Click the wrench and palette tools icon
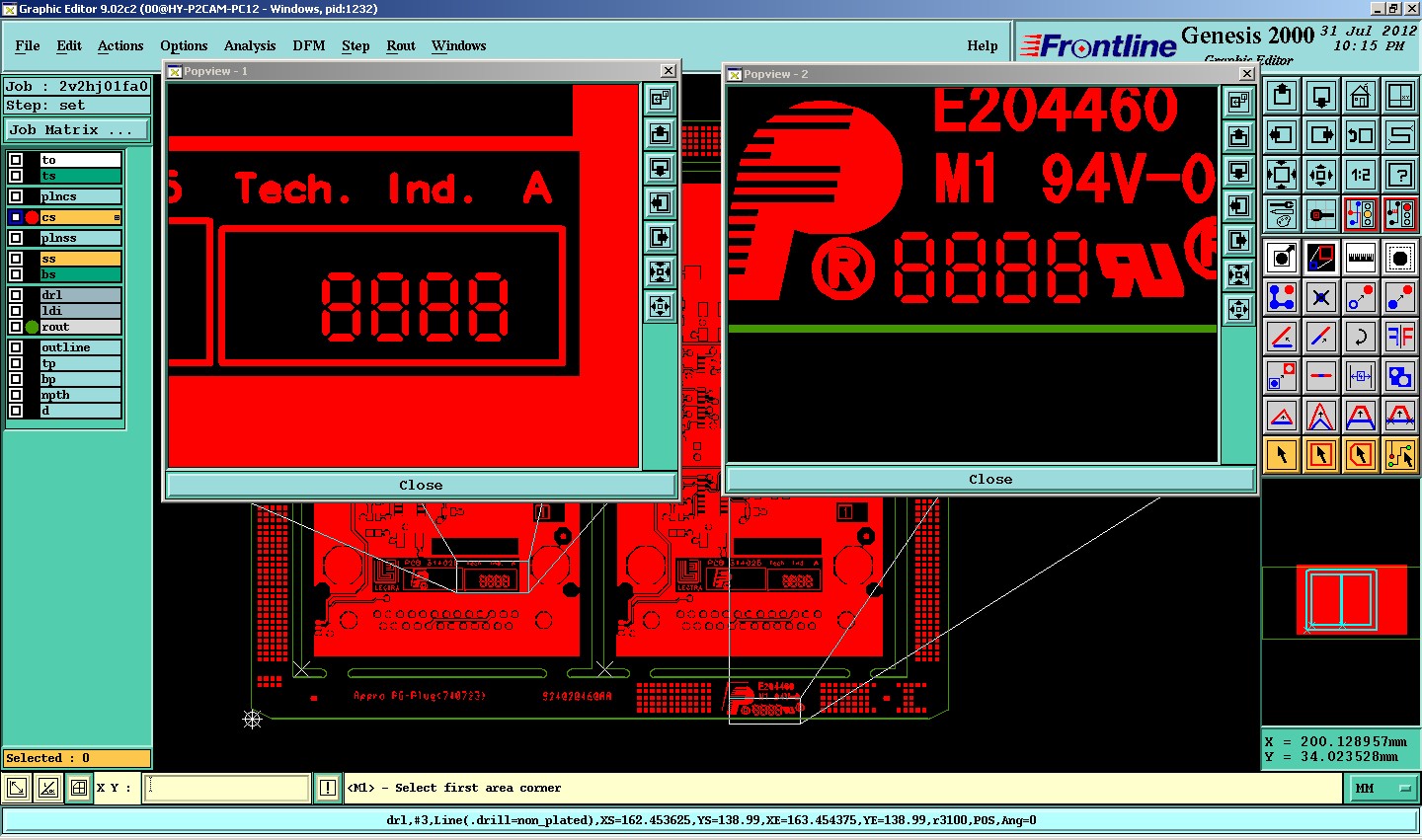The height and width of the screenshot is (840, 1422). [x=1282, y=214]
